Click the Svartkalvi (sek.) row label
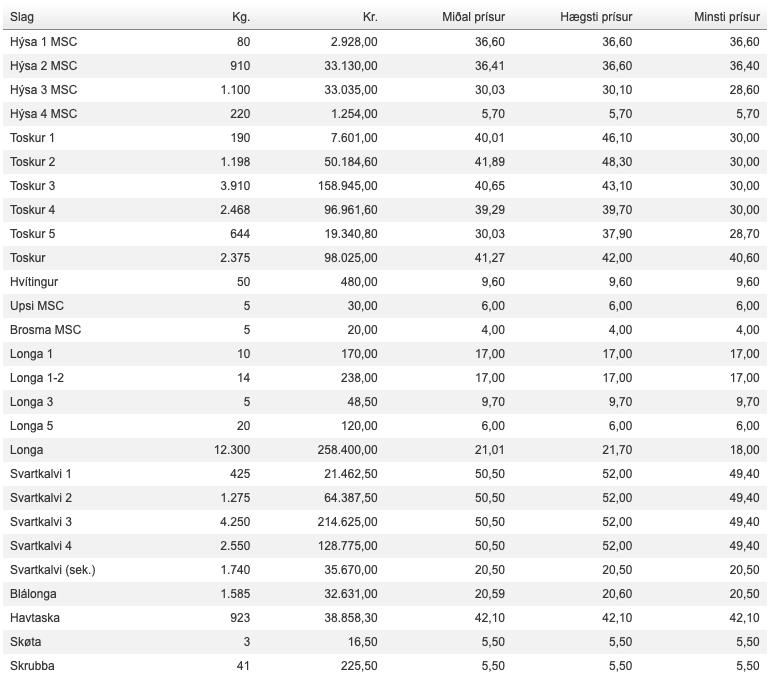The height and width of the screenshot is (686, 777). (52, 570)
